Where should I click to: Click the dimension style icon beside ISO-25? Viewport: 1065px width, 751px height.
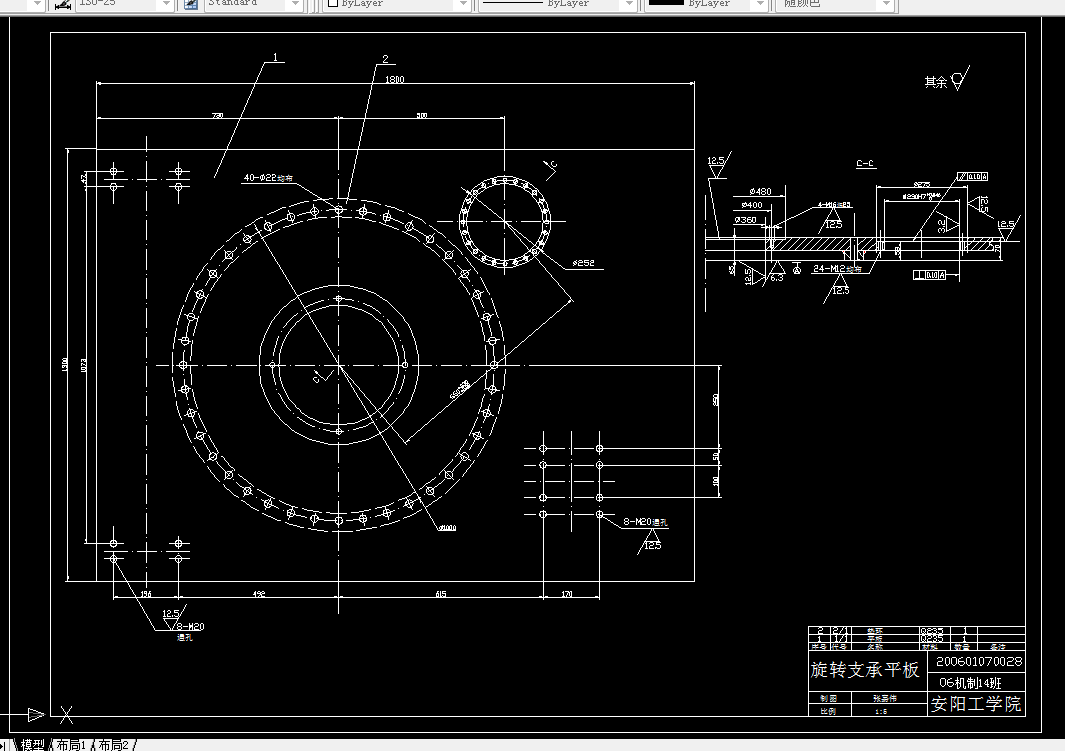pos(63,4)
